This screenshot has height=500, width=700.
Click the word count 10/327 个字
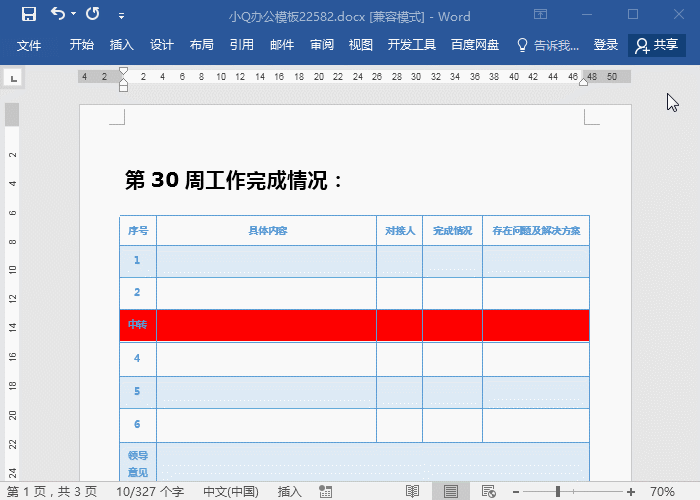pyautogui.click(x=150, y=492)
